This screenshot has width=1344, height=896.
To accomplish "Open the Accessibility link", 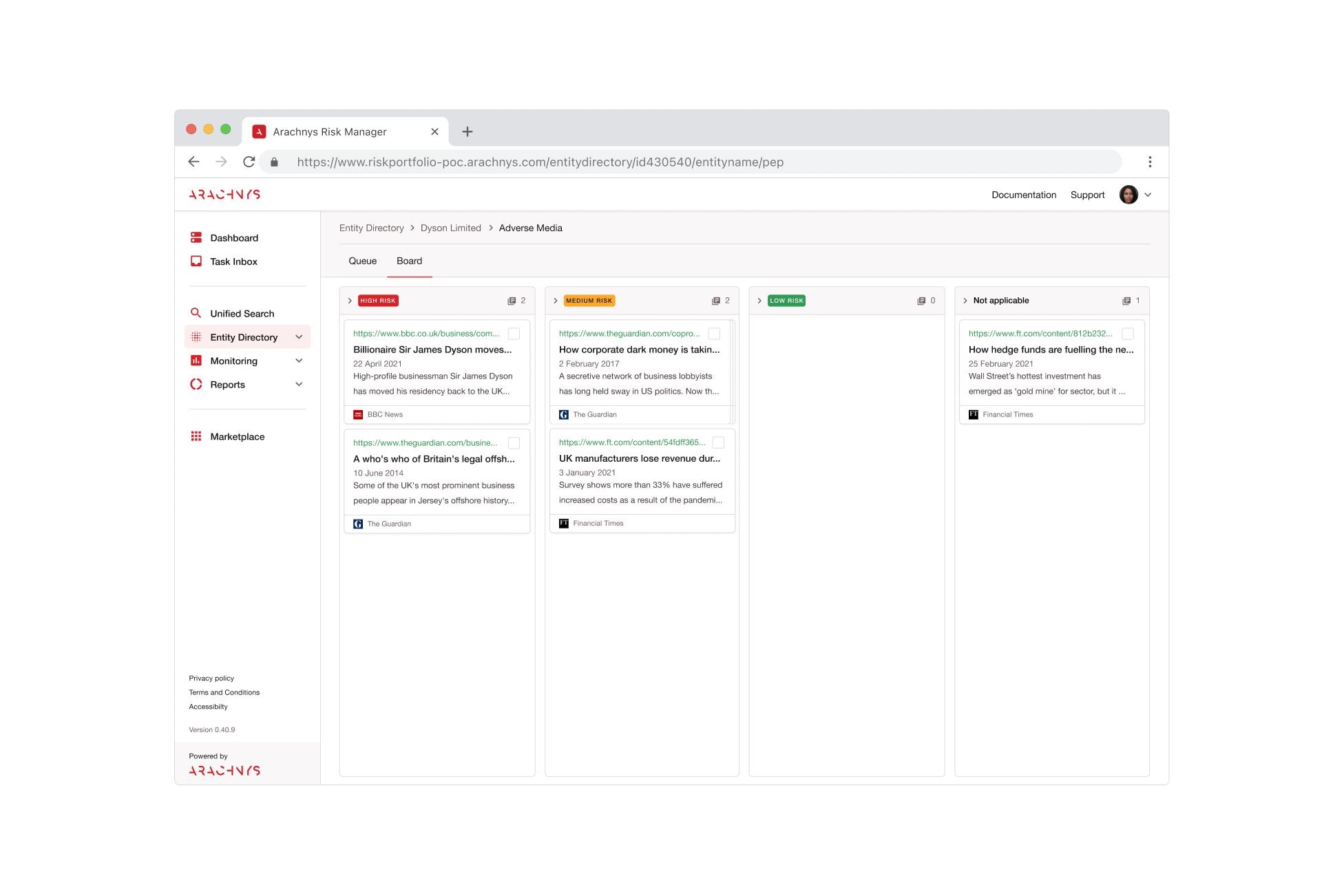I will (x=209, y=707).
